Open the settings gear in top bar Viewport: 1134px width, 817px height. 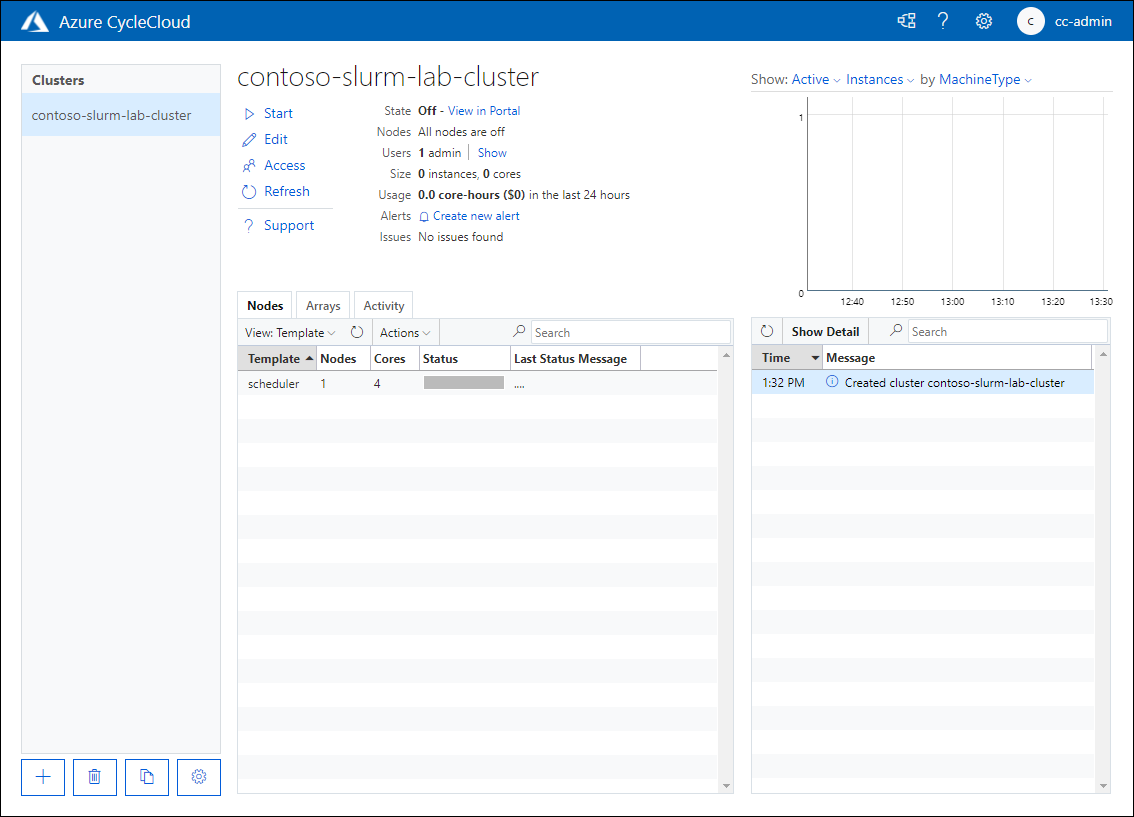[983, 20]
